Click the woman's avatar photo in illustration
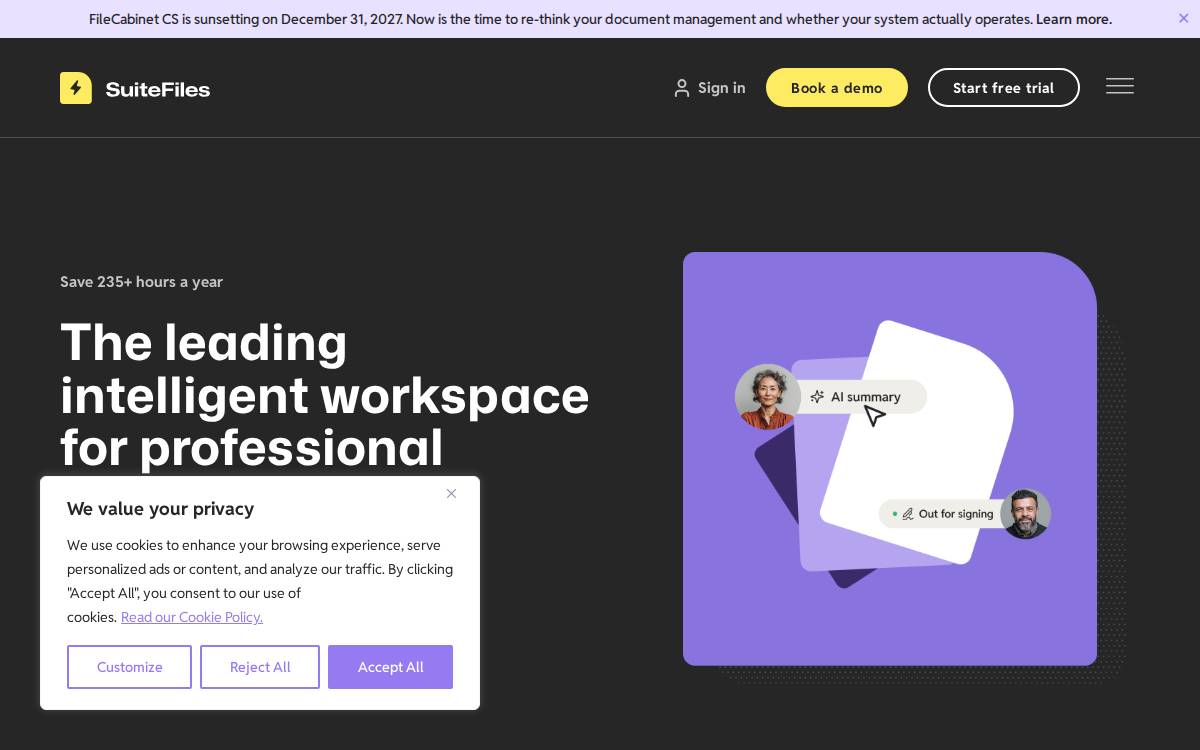This screenshot has height=750, width=1200. 768,396
